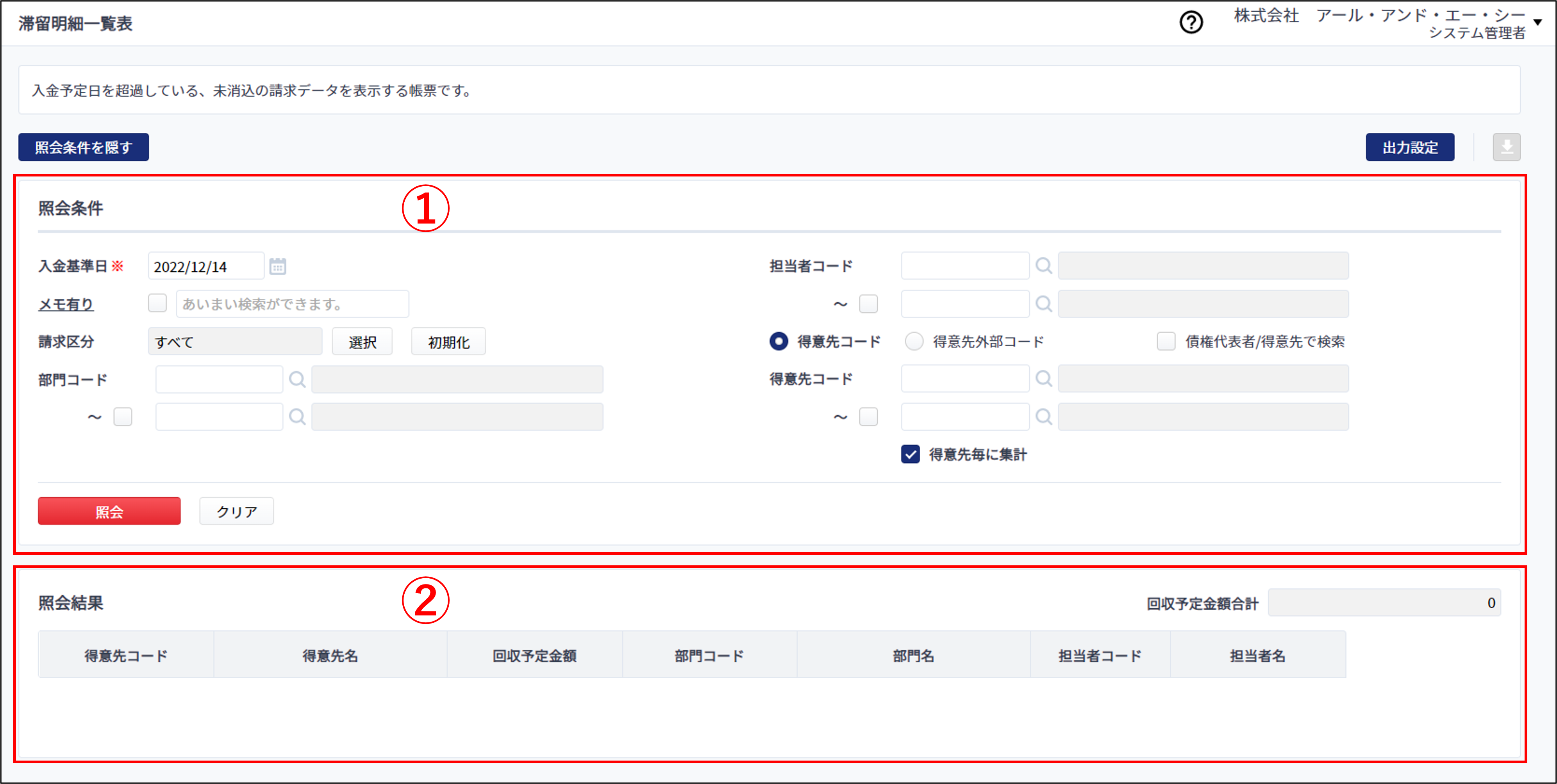Focus the range-end 部門コード input
The width and height of the screenshot is (1557, 784).
click(220, 417)
